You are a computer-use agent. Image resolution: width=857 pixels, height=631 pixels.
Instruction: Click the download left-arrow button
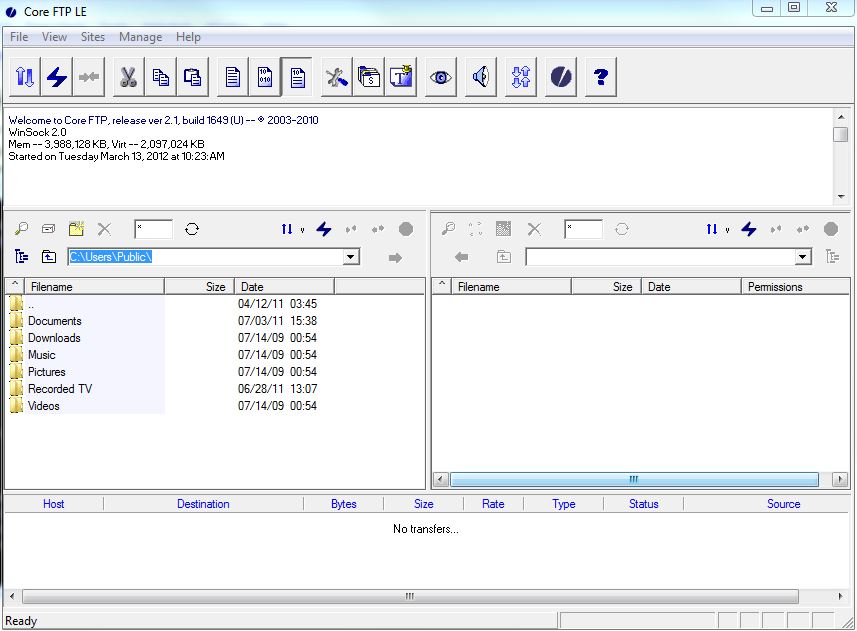pos(461,257)
